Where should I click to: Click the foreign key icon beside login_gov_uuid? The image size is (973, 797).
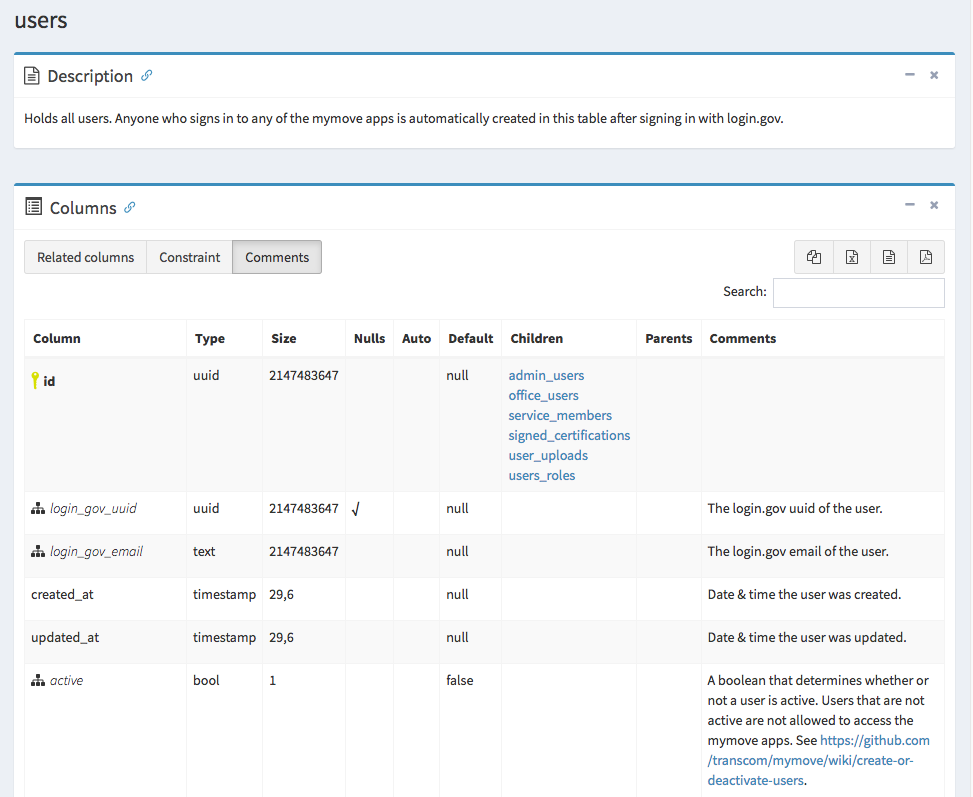click(38, 507)
